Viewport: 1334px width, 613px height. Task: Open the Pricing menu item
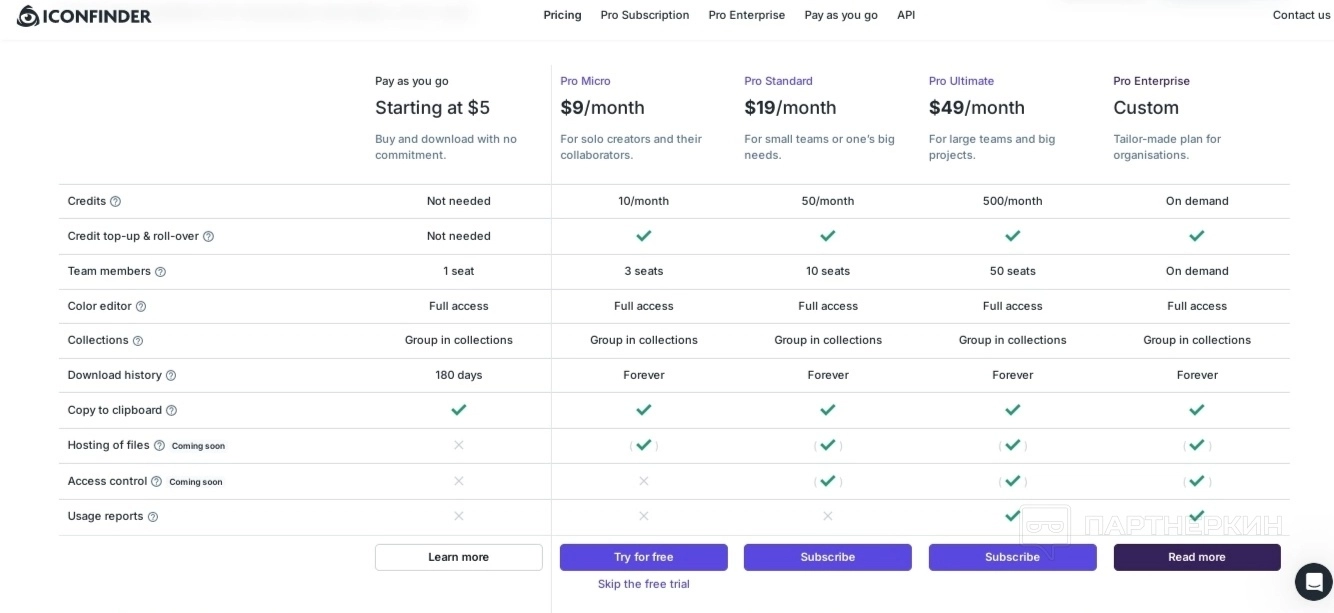[x=562, y=15]
